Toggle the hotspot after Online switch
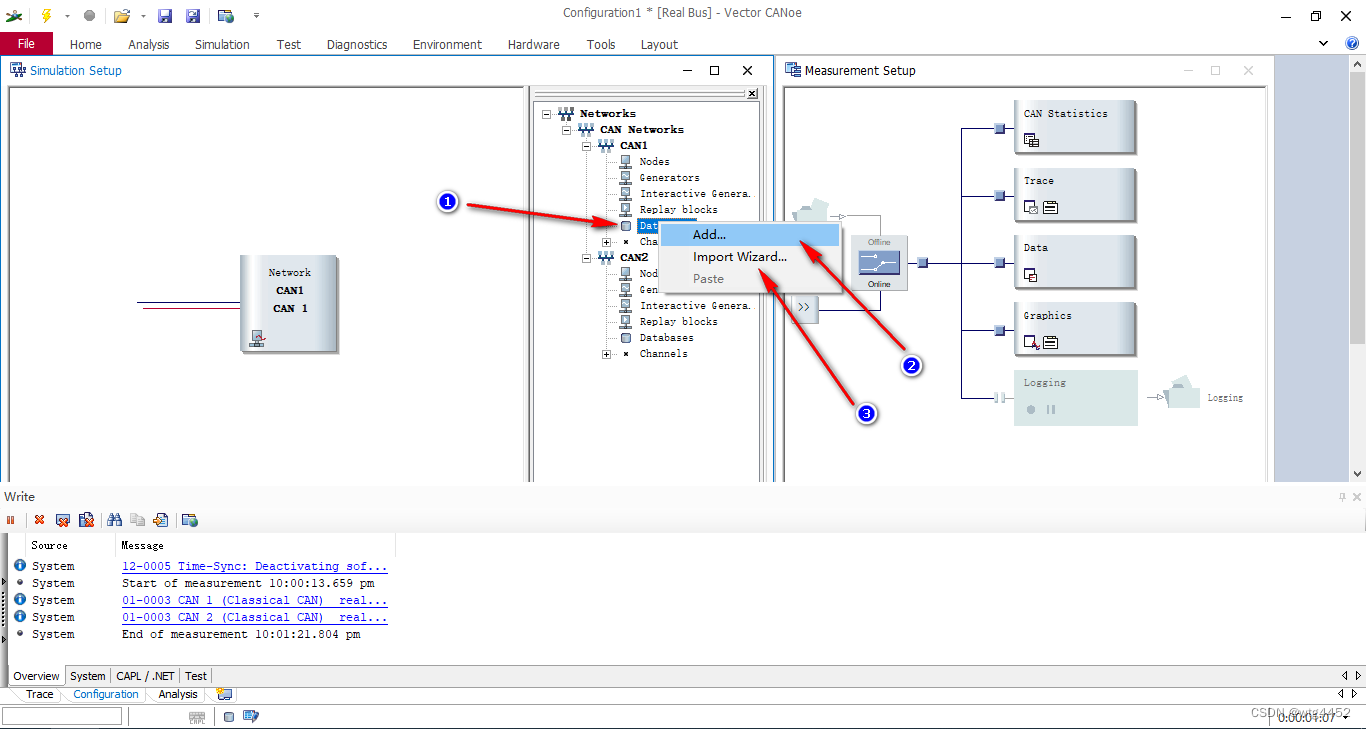The height and width of the screenshot is (729, 1366). [x=923, y=263]
